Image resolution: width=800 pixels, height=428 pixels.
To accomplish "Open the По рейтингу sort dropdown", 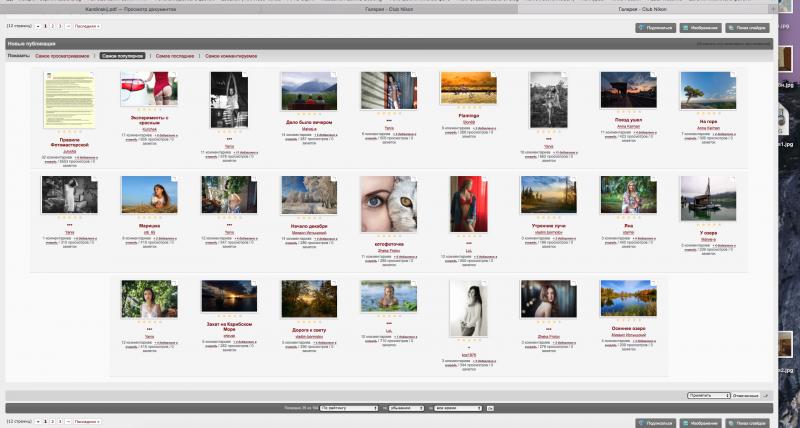I will (x=349, y=408).
